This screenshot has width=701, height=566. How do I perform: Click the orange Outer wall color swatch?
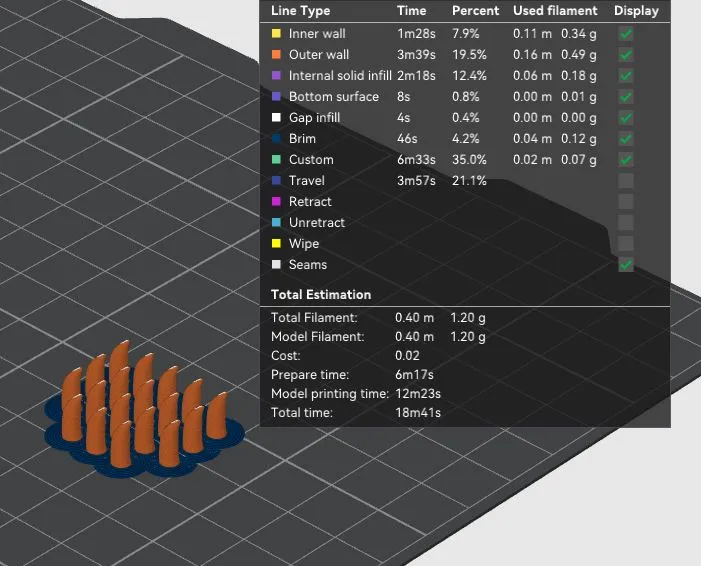[x=276, y=55]
